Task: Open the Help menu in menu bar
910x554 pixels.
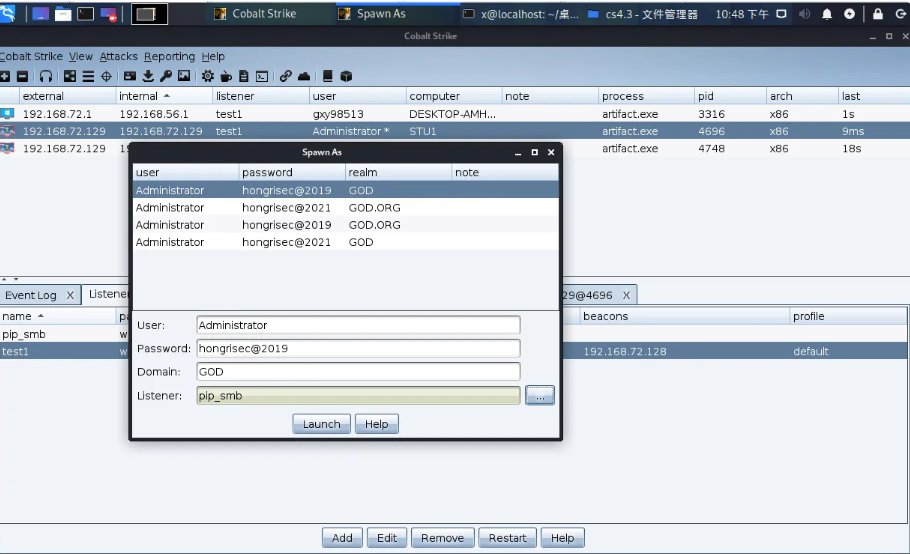Action: tap(213, 56)
